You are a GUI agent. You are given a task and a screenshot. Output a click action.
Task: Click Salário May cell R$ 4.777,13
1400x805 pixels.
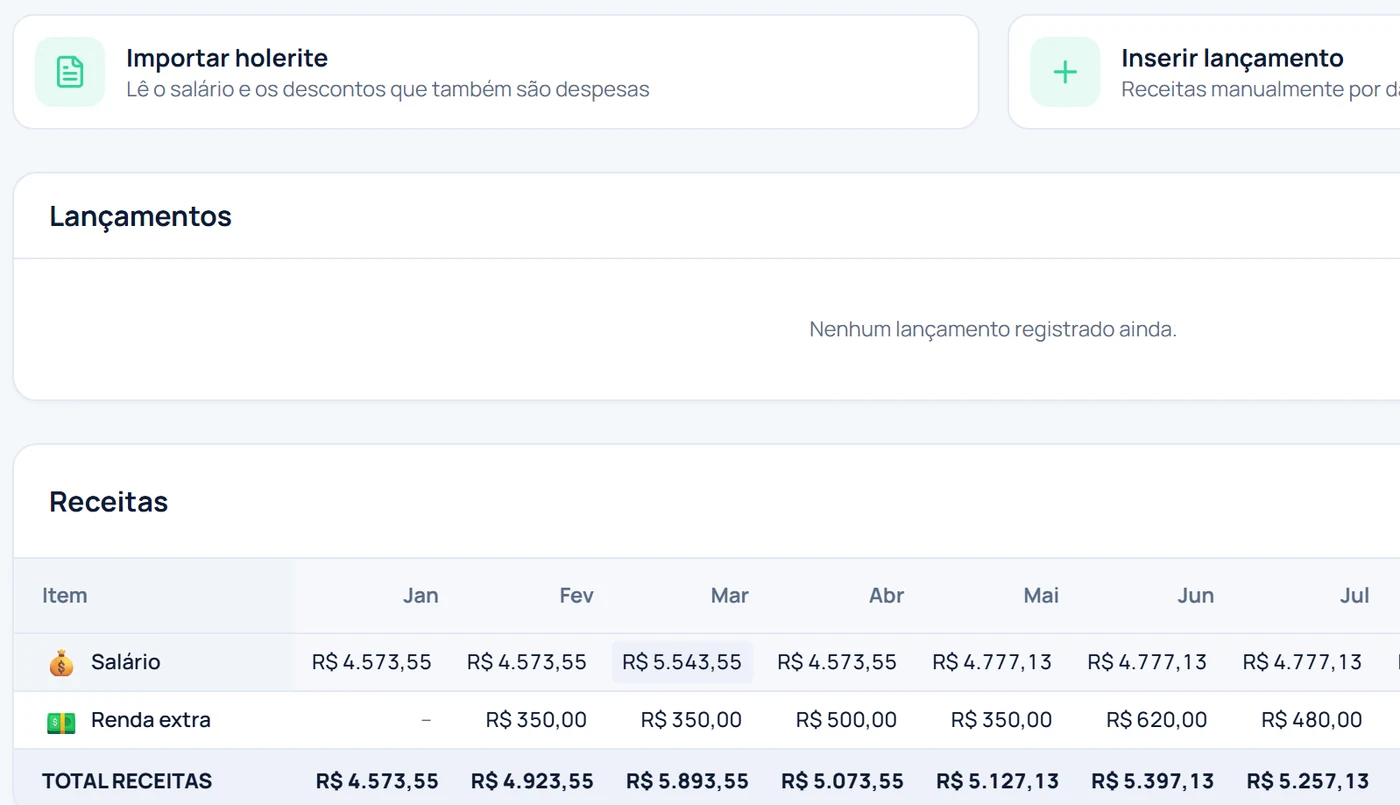tap(992, 662)
